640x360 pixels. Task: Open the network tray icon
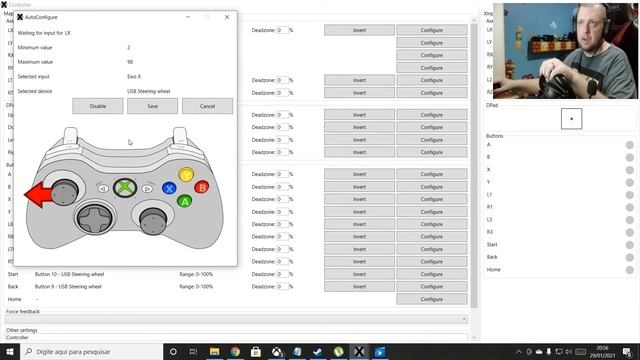pyautogui.click(x=559, y=351)
